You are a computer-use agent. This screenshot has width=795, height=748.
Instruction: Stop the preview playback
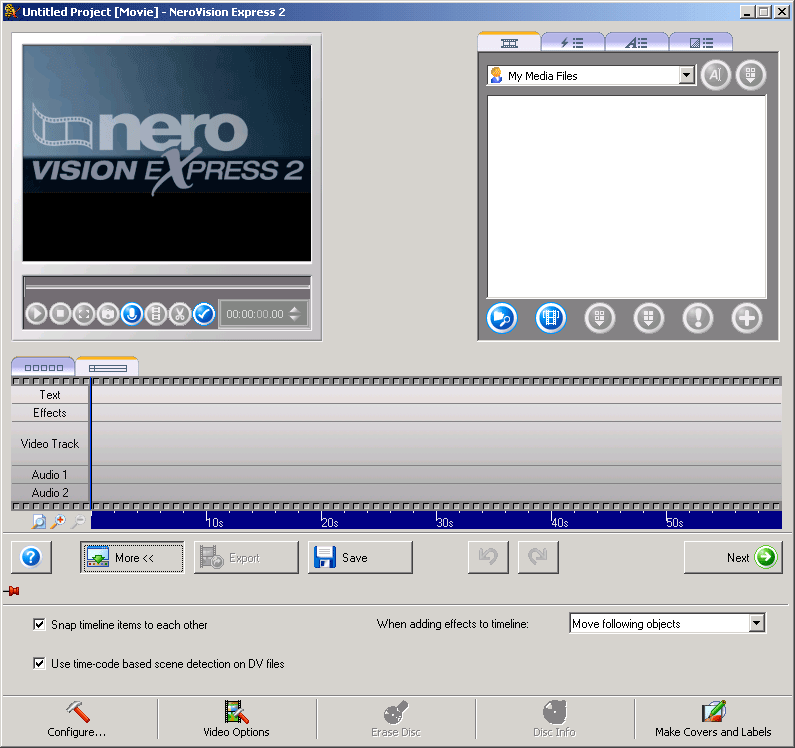(x=60, y=314)
